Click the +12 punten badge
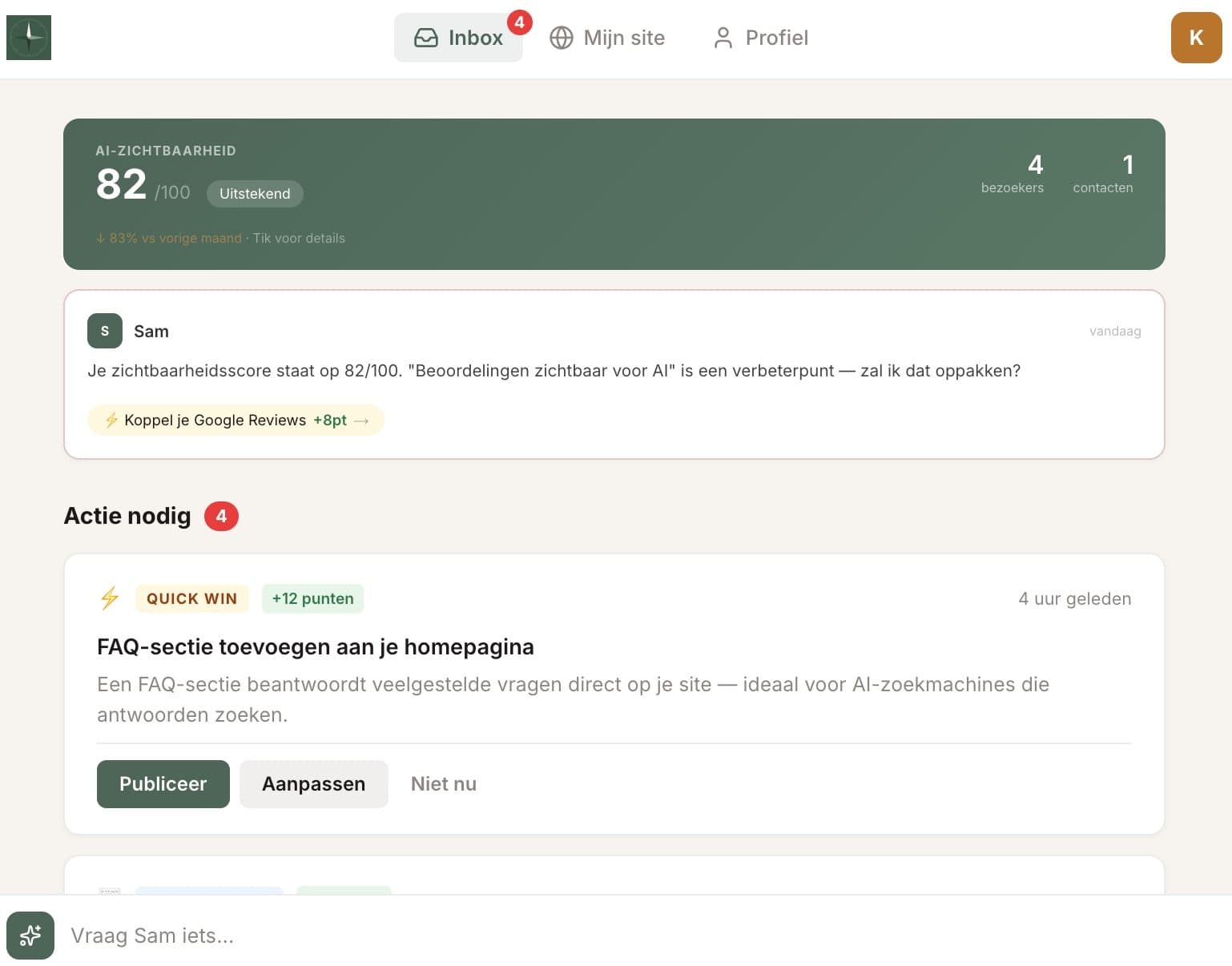 [x=312, y=598]
